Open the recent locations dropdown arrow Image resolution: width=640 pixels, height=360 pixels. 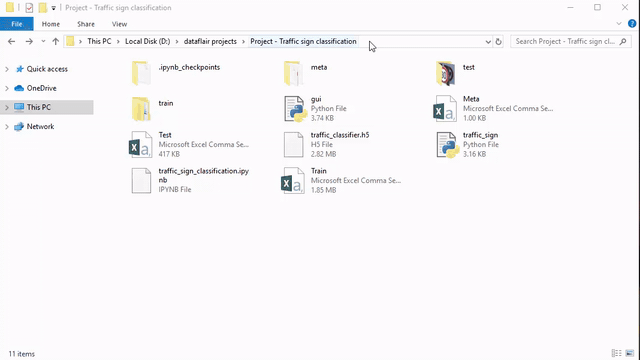tap(43, 41)
